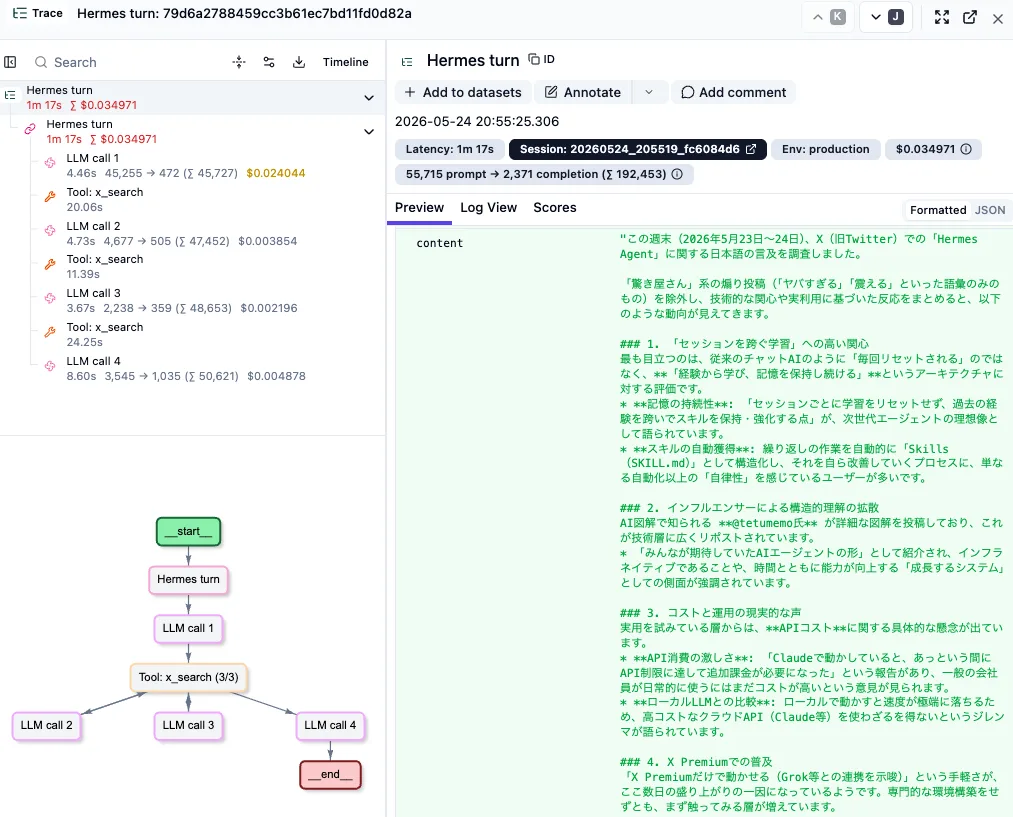
Task: Go to next trace with J arrow
Action: pos(886,17)
